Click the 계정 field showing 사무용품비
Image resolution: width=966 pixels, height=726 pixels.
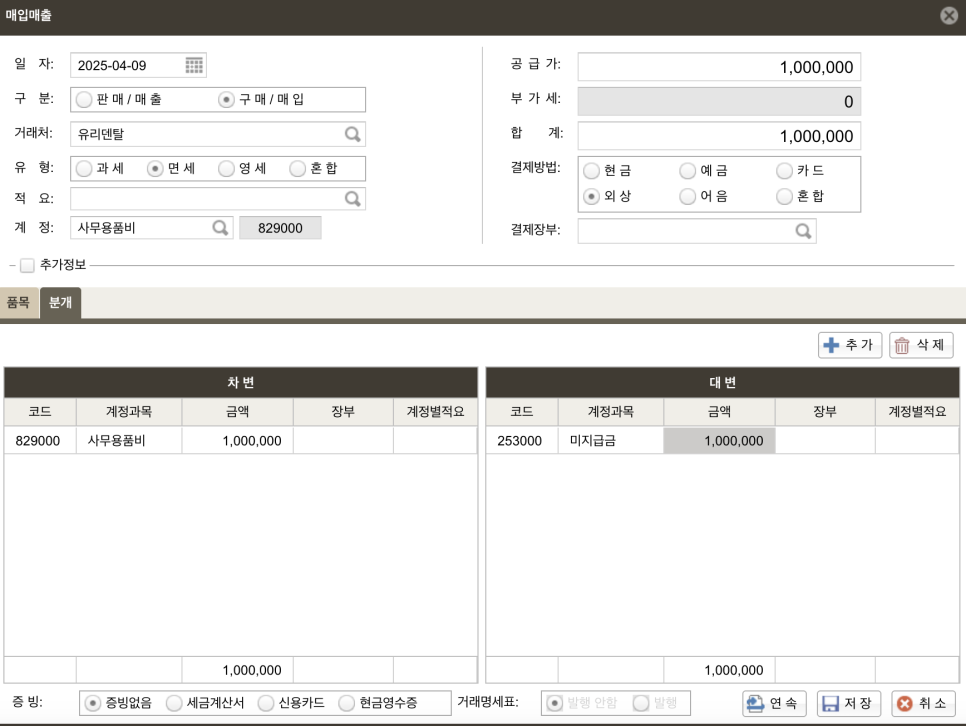tap(152, 228)
